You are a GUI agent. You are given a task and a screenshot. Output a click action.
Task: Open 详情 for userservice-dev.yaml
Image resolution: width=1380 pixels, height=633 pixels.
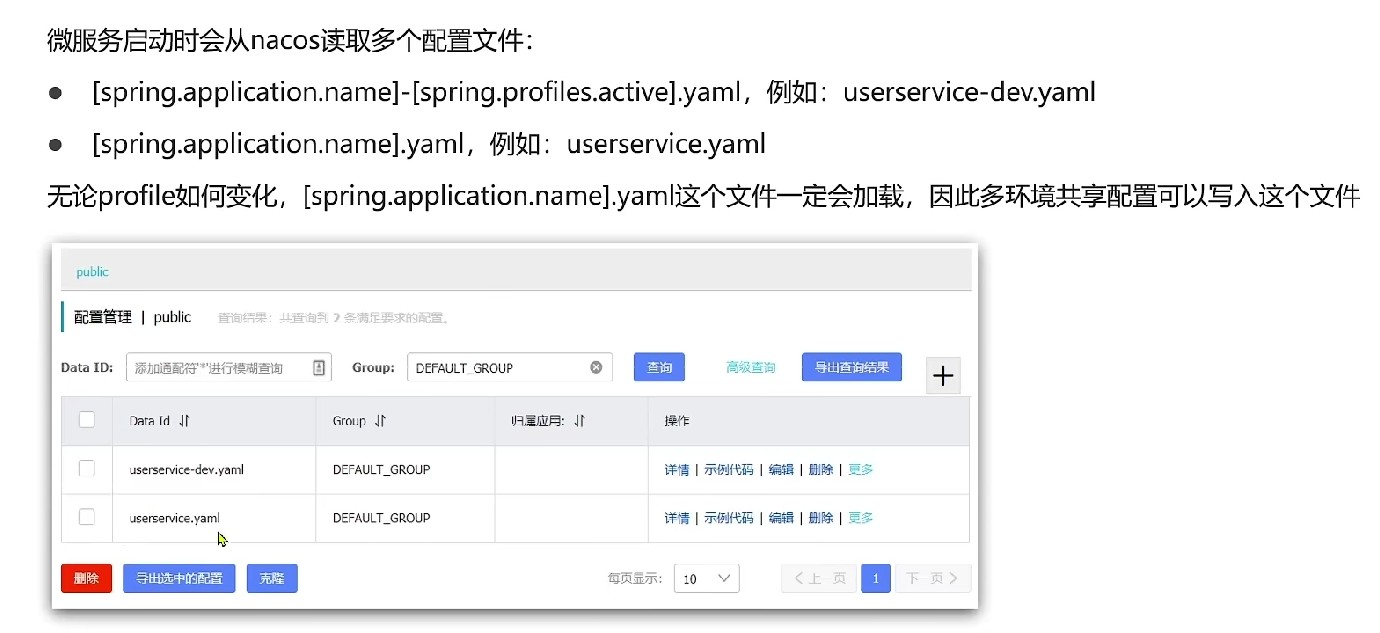pyautogui.click(x=677, y=469)
